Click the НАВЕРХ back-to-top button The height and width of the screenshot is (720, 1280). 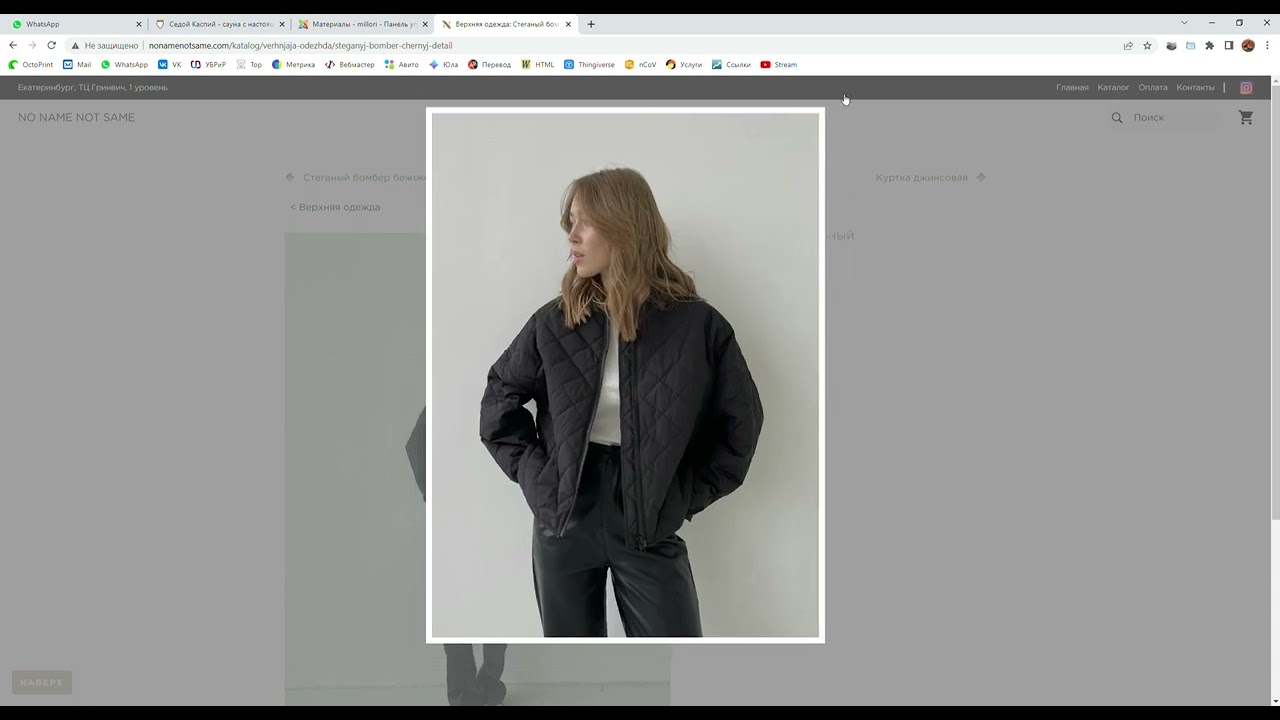tap(41, 683)
